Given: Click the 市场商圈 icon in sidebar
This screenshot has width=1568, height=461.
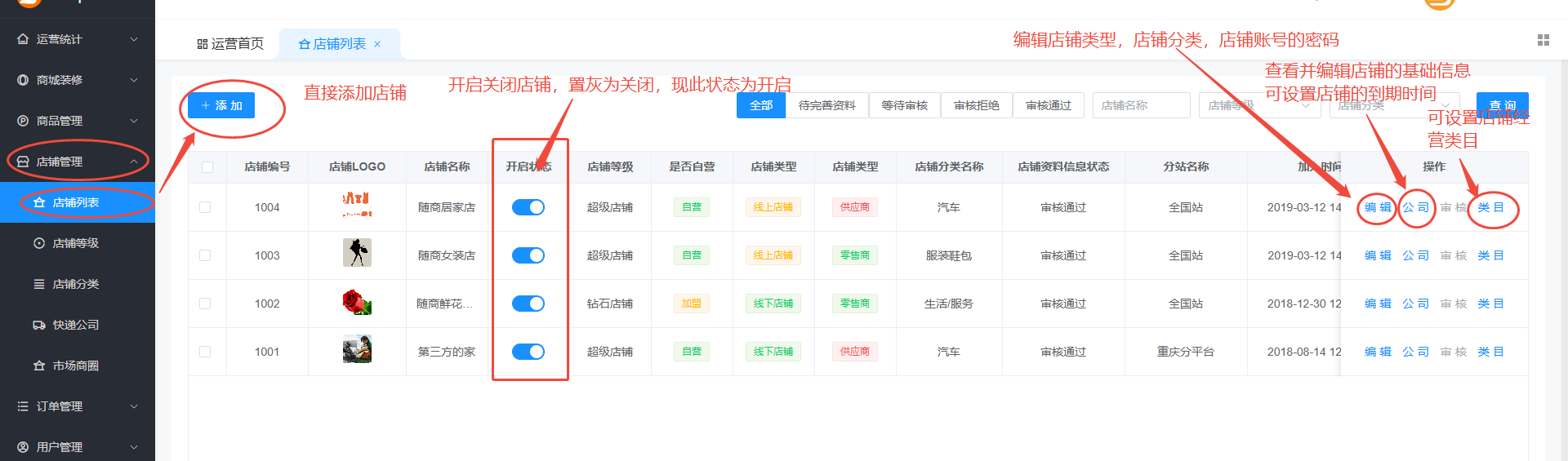Looking at the screenshot, I should (39, 366).
